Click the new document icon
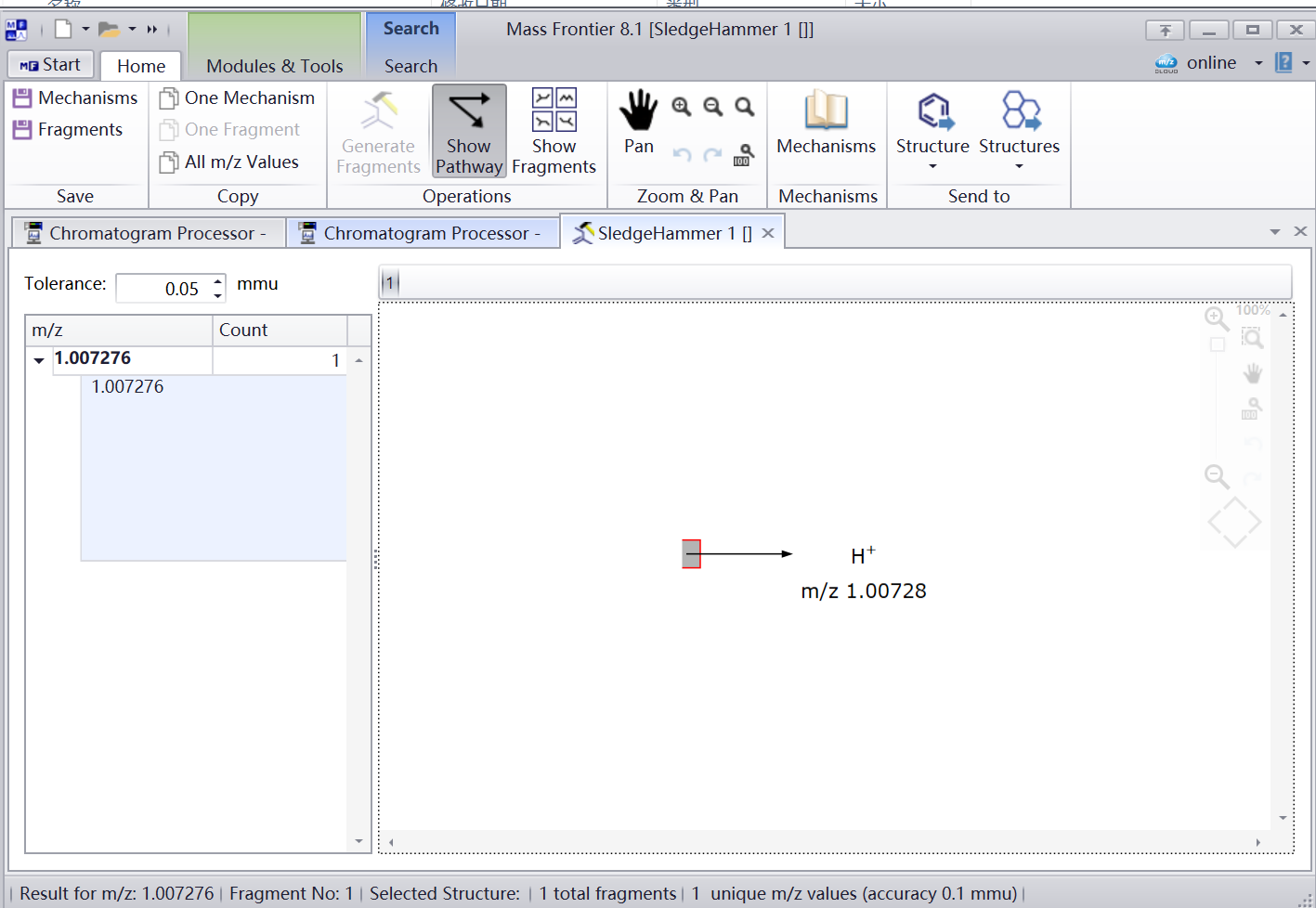The width and height of the screenshot is (1316, 908). [x=63, y=30]
